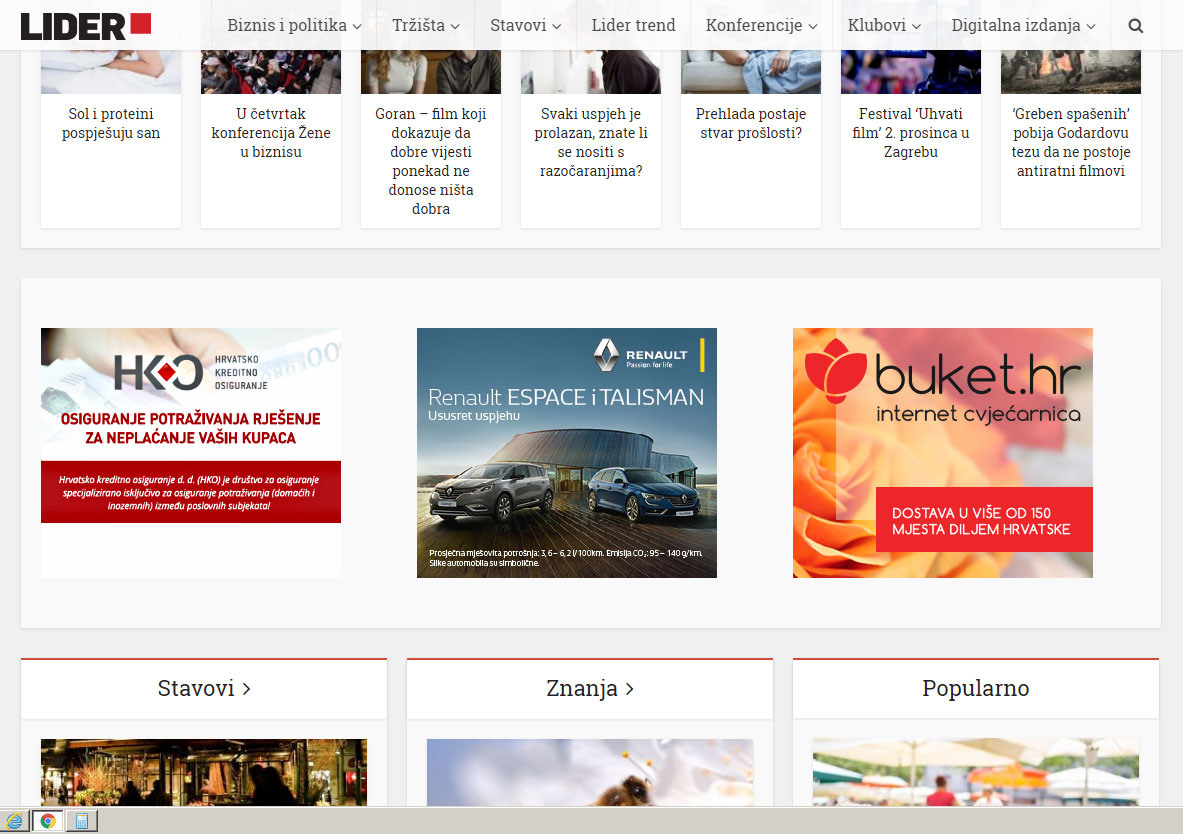Open the calculator taskbar icon
This screenshot has height=834, width=1183.
coord(81,820)
